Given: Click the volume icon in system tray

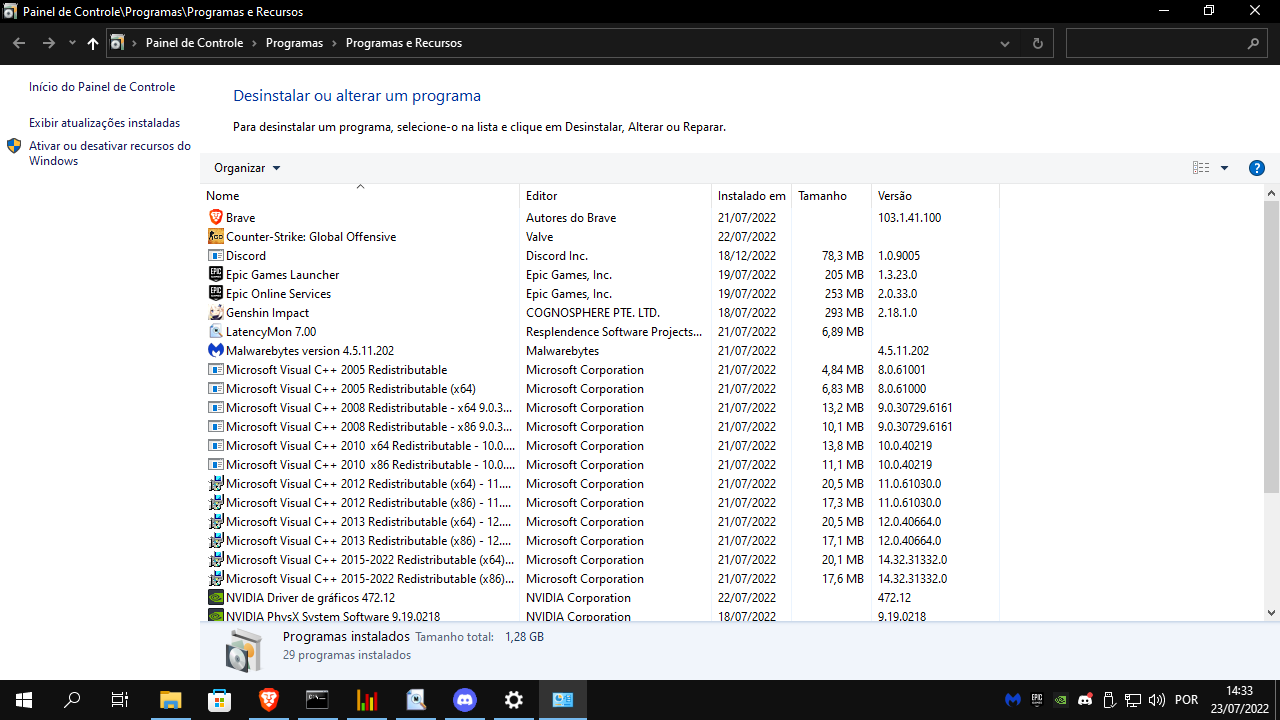Looking at the screenshot, I should click(x=1157, y=700).
